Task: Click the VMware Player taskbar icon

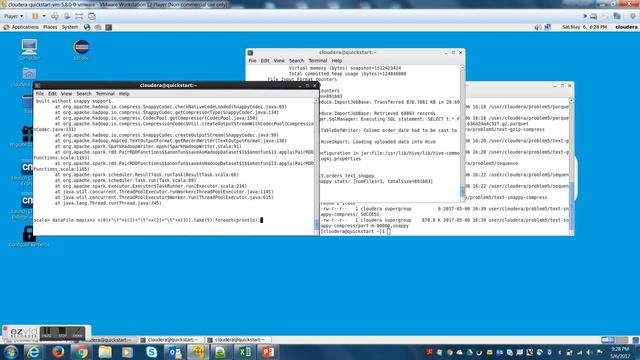Action: click(198, 352)
